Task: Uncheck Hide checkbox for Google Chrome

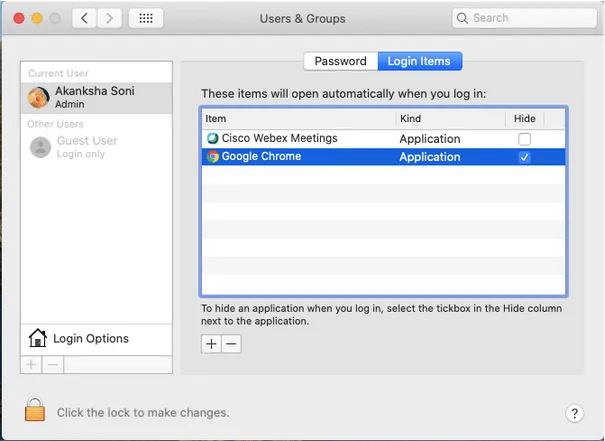Action: [x=525, y=157]
